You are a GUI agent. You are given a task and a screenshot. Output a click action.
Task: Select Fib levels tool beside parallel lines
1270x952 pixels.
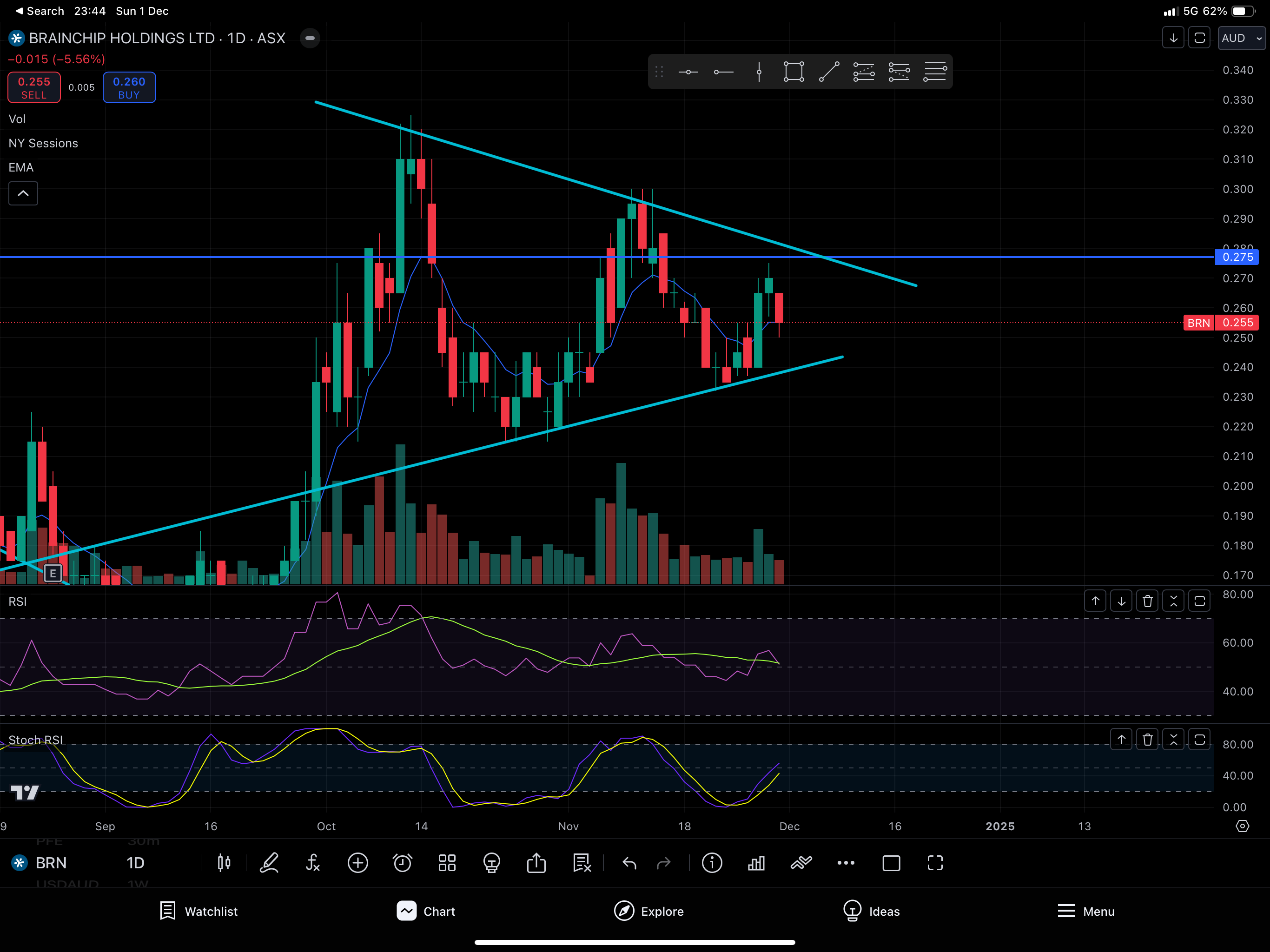pos(899,72)
